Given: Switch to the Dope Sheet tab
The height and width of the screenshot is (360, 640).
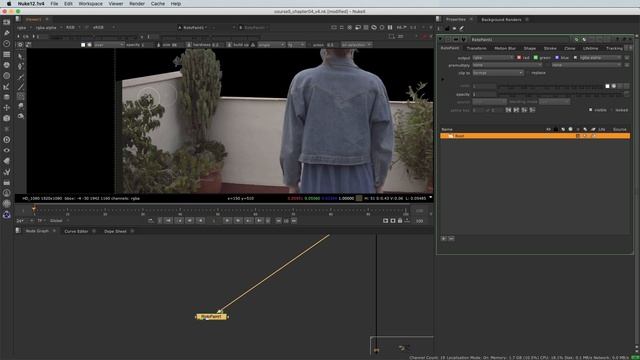Looking at the screenshot, I should coord(115,231).
